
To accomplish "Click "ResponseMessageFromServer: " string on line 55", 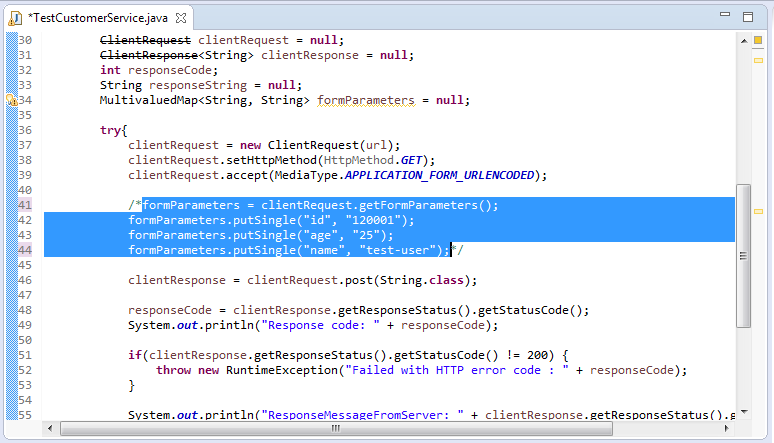I will click(x=362, y=415).
